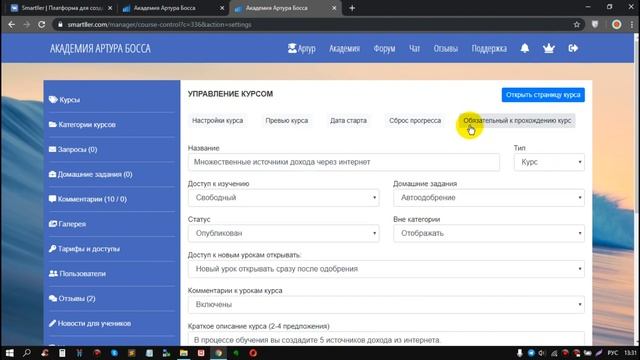Reload the page with the refresh icon
Image resolution: width=640 pixels, height=360 pixels.
tap(42, 24)
